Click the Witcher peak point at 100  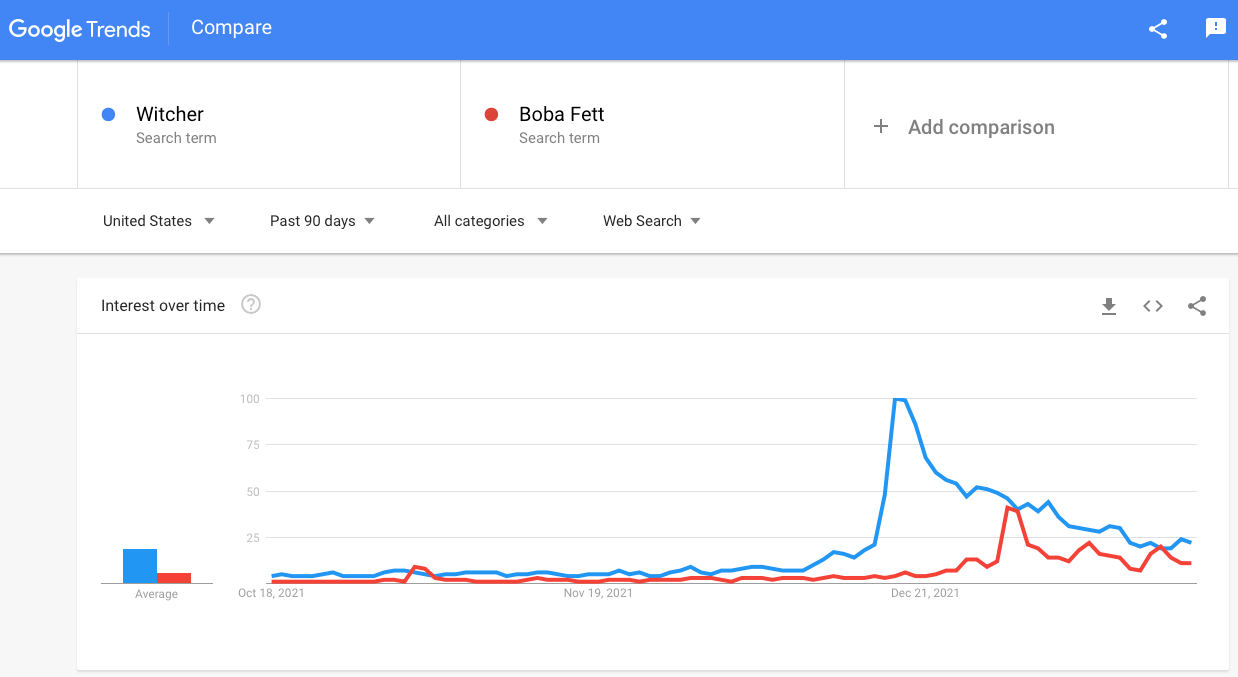pyautogui.click(x=897, y=399)
